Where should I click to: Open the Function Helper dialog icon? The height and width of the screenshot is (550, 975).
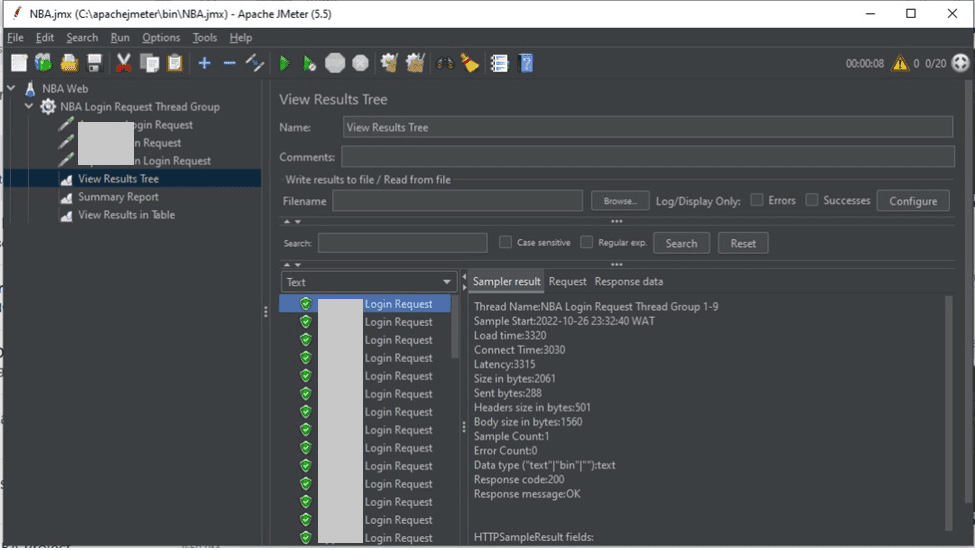pos(499,63)
